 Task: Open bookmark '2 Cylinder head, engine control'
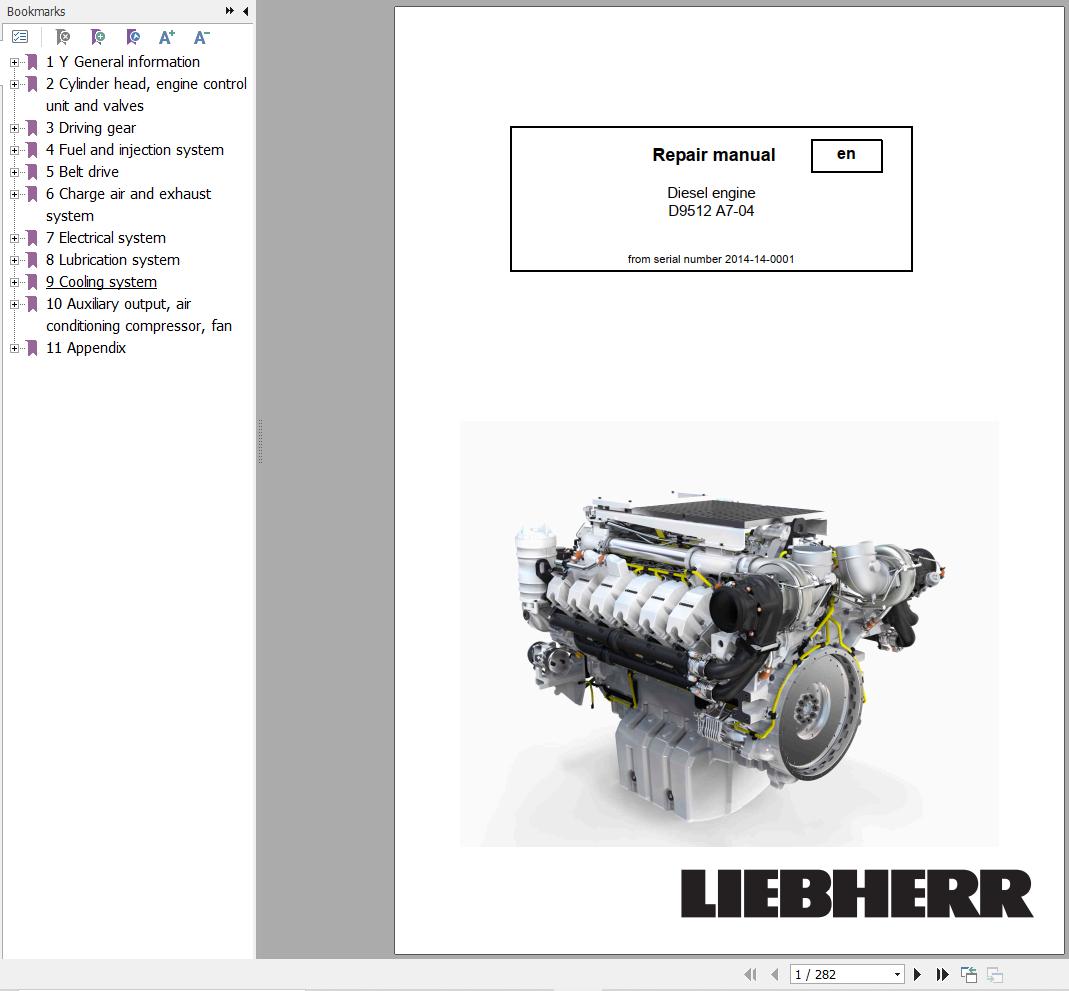146,95
